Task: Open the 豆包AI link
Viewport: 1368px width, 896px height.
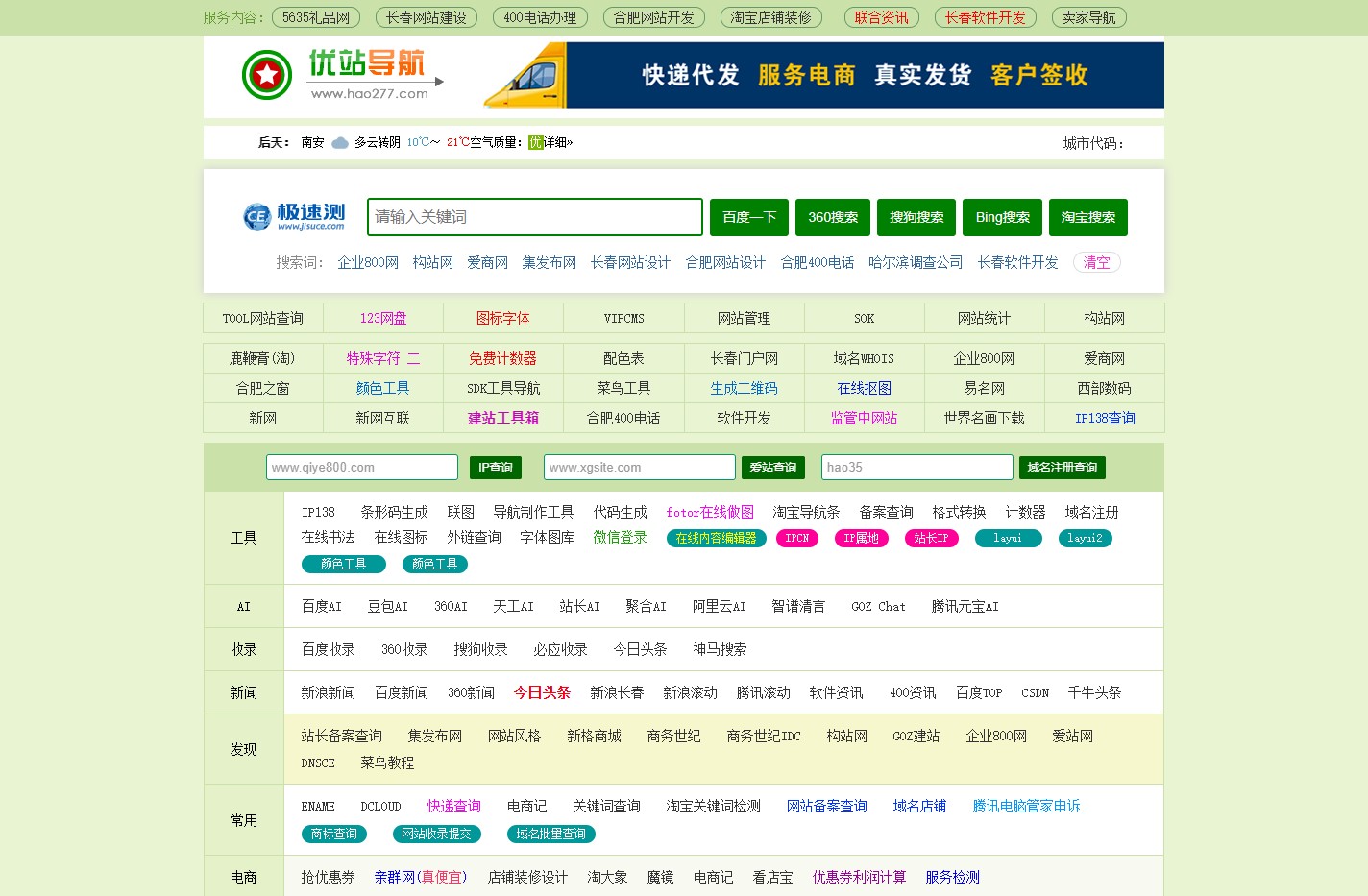Action: coord(388,606)
